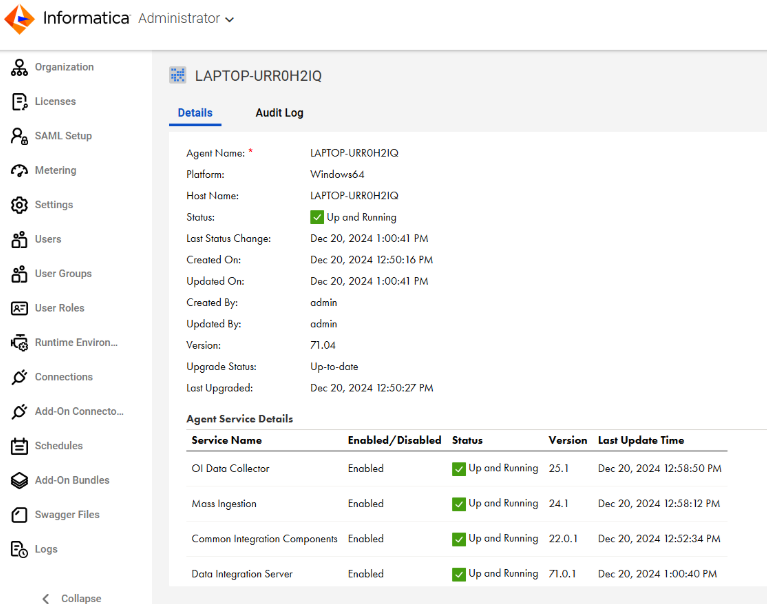The height and width of the screenshot is (604, 767).
Task: Click the SAML Setup sidebar icon
Action: click(x=19, y=136)
